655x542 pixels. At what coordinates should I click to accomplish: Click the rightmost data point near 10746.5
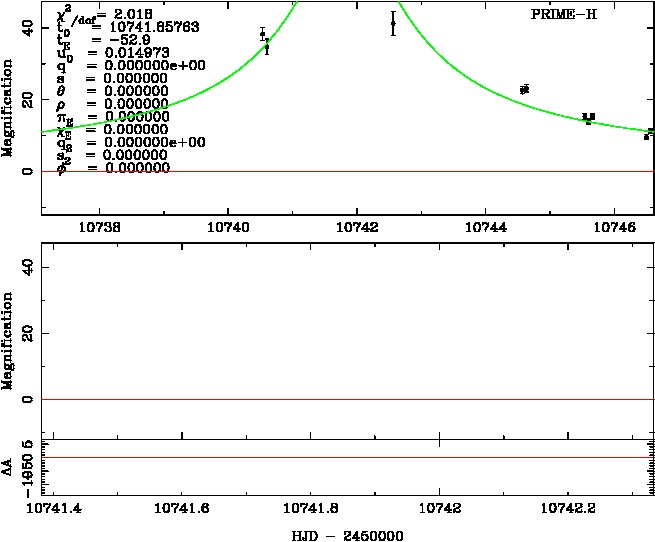pos(648,134)
